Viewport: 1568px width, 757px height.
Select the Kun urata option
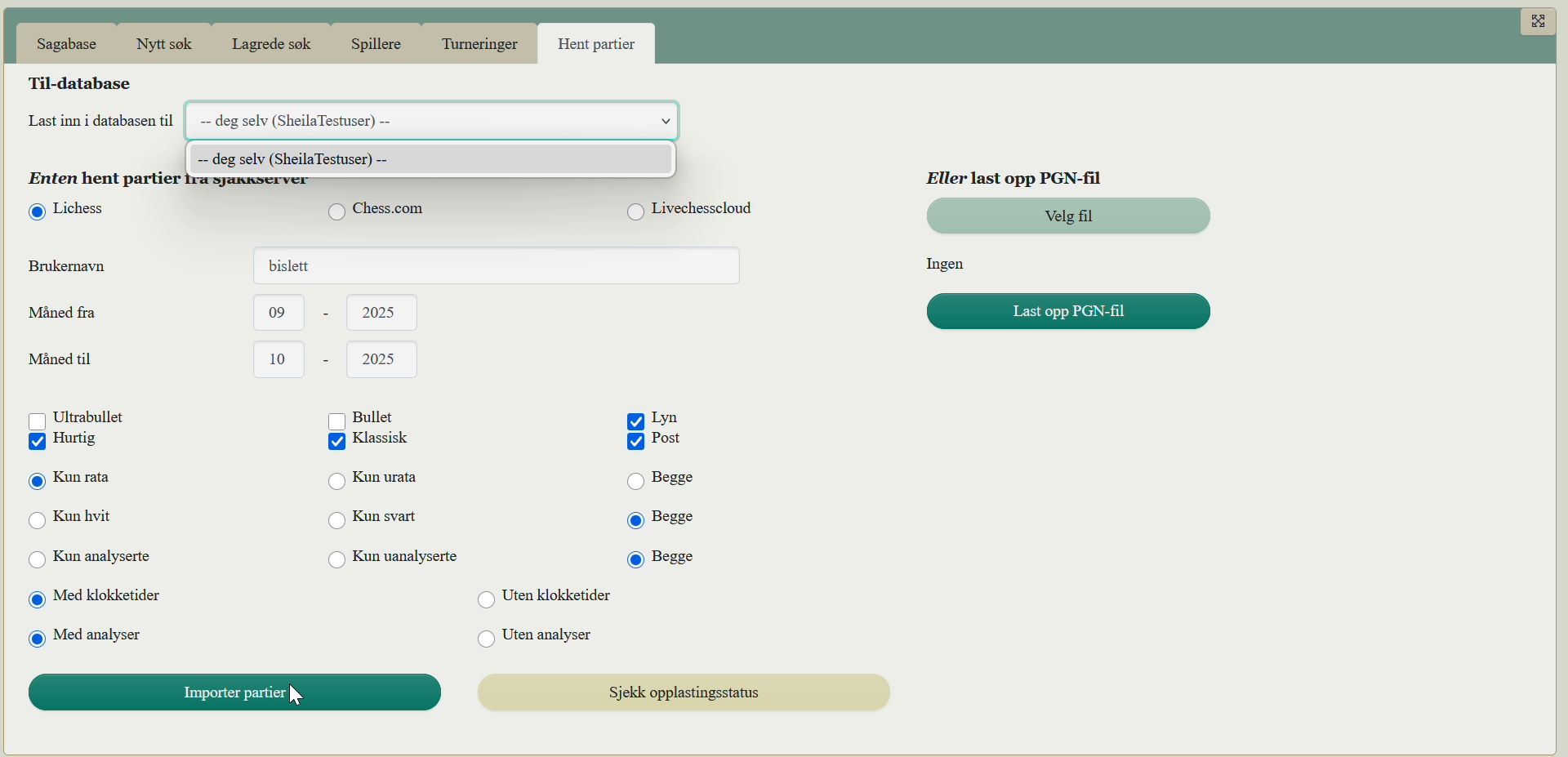click(337, 482)
